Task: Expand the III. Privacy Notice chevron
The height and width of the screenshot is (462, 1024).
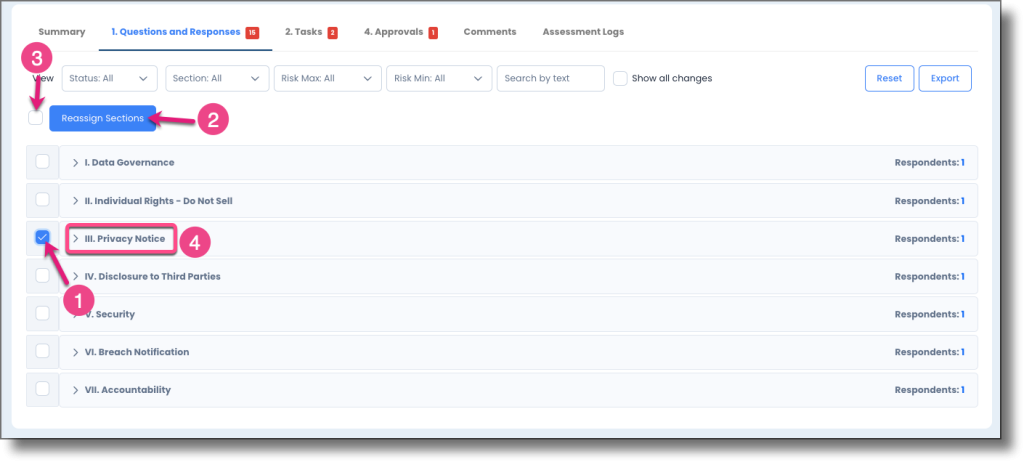Action: click(x=76, y=239)
